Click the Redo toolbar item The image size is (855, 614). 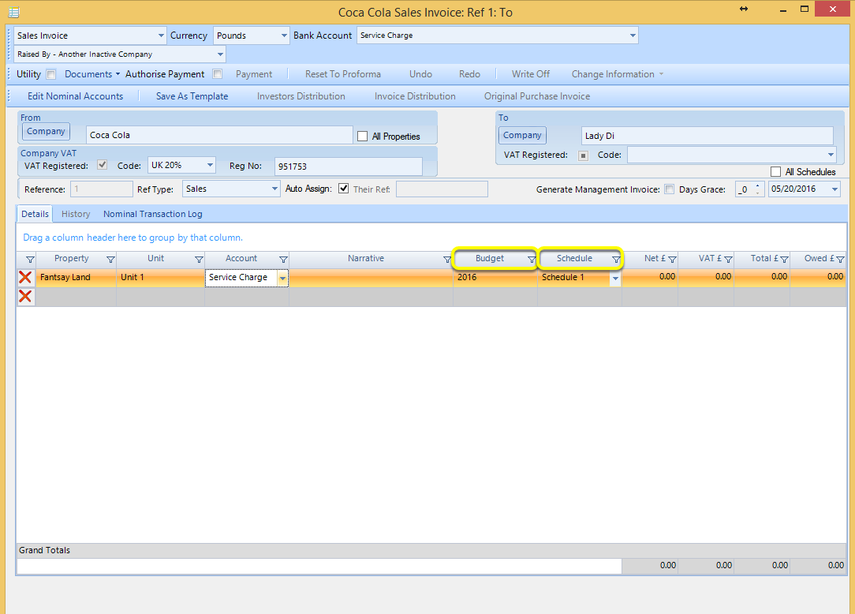pos(469,74)
